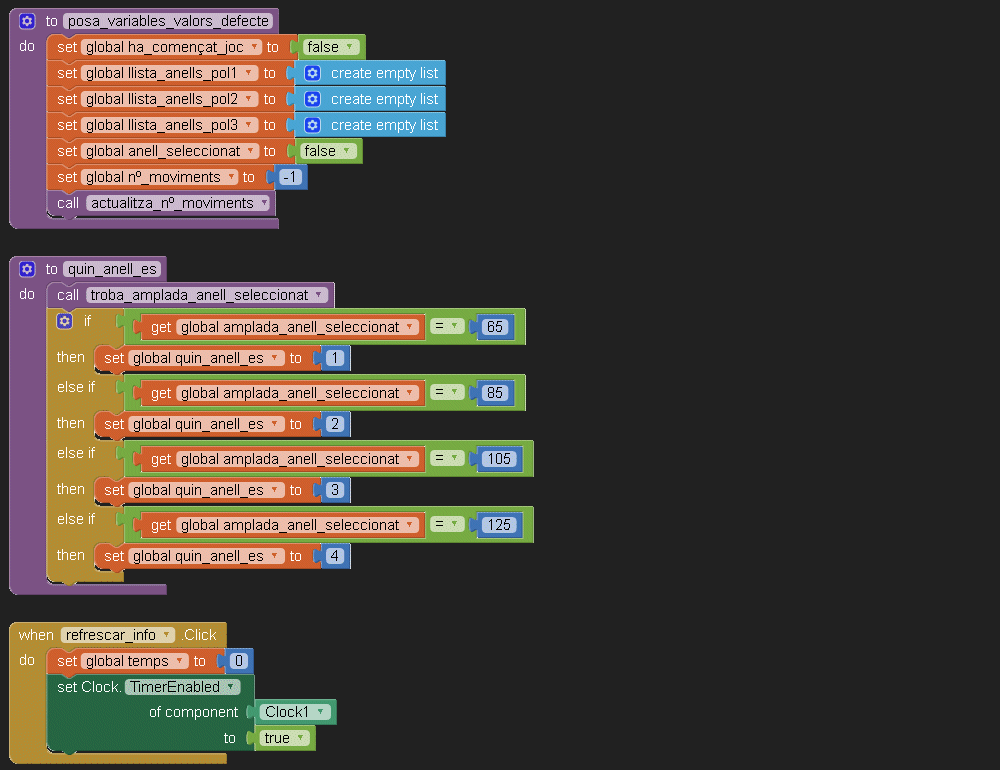Open the TimerEnabled property dropdown
This screenshot has width=1000, height=770.
pyautogui.click(x=183, y=687)
